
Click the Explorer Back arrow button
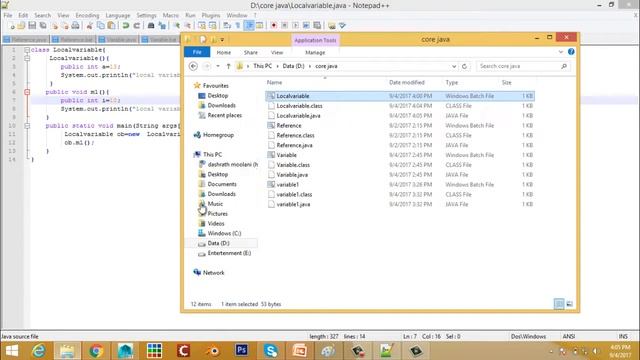click(x=193, y=66)
